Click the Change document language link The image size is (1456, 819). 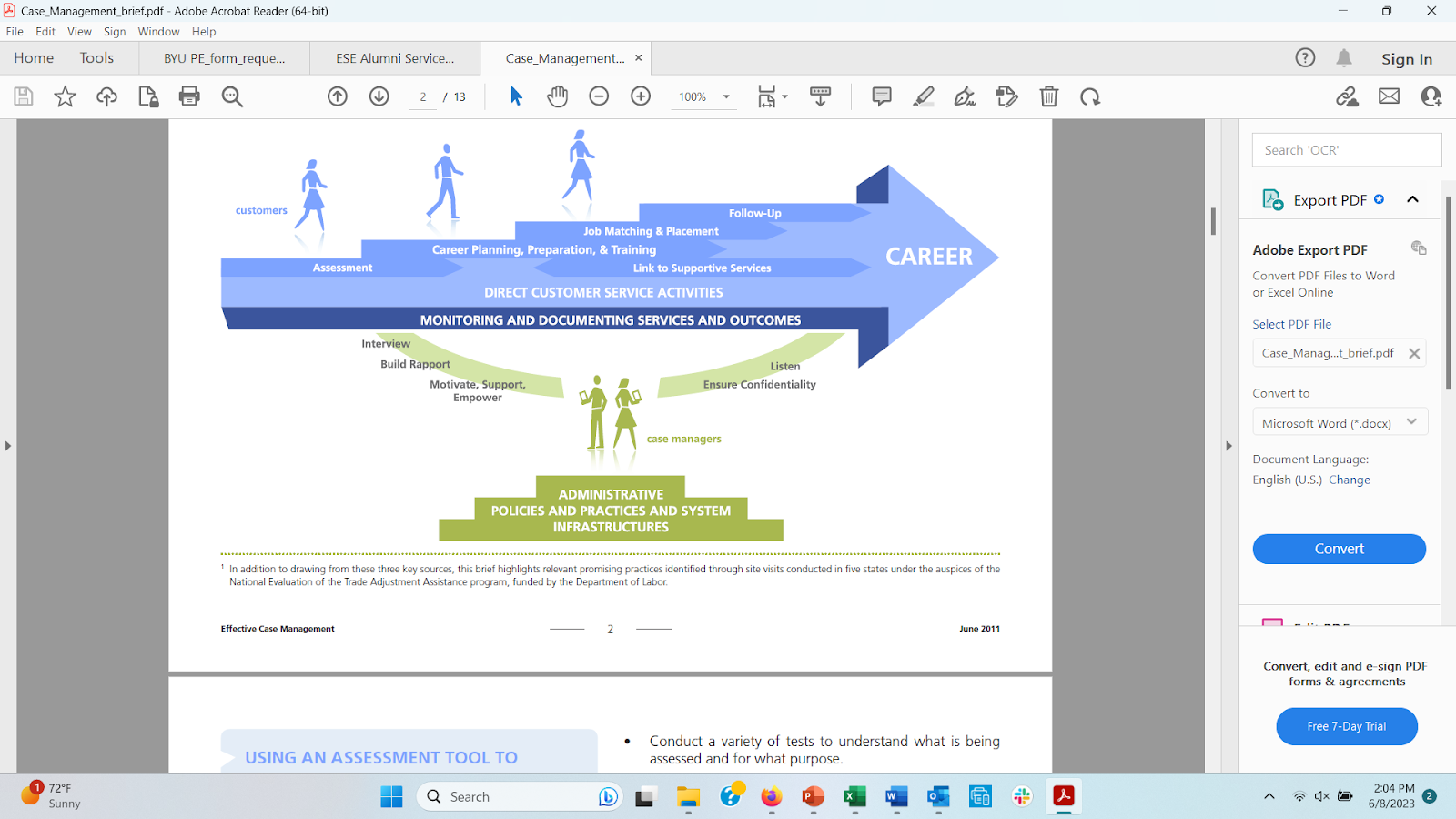point(1350,480)
